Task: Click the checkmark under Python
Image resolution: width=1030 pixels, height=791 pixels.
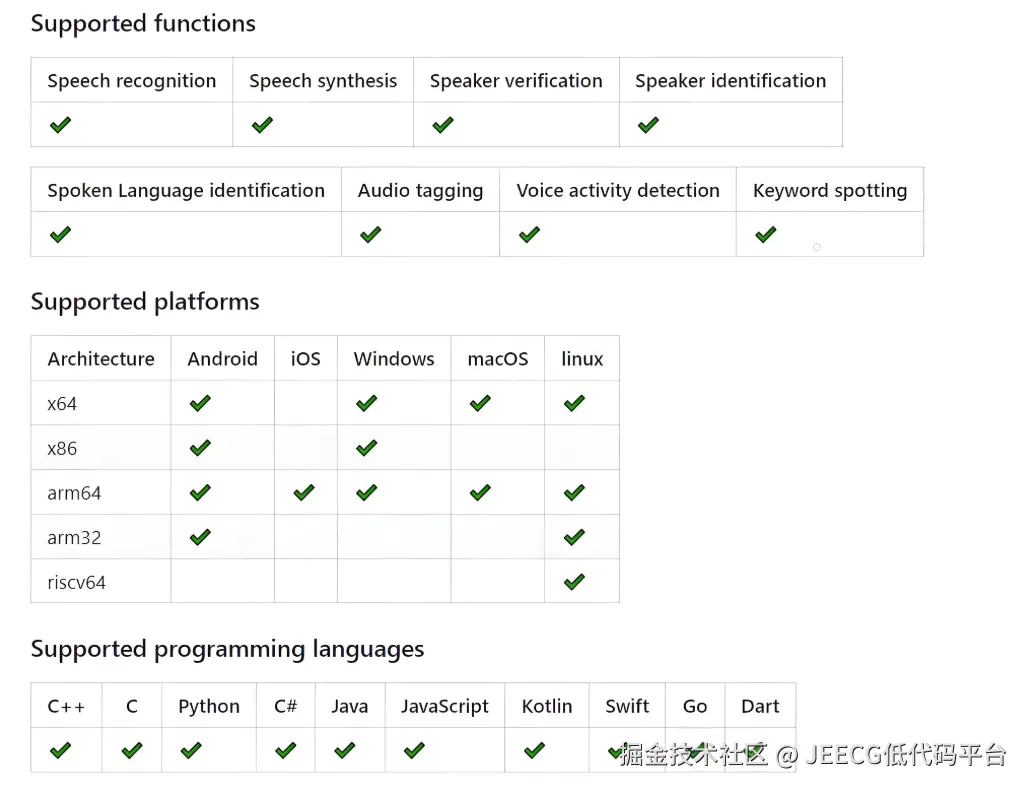Action: [191, 750]
